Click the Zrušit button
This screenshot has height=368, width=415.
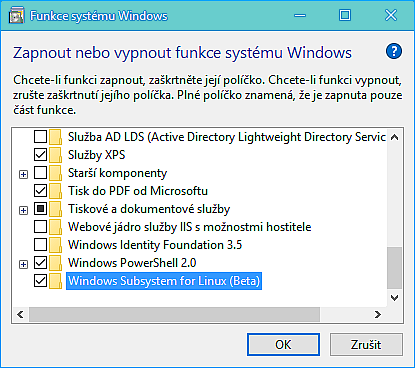coord(366,344)
